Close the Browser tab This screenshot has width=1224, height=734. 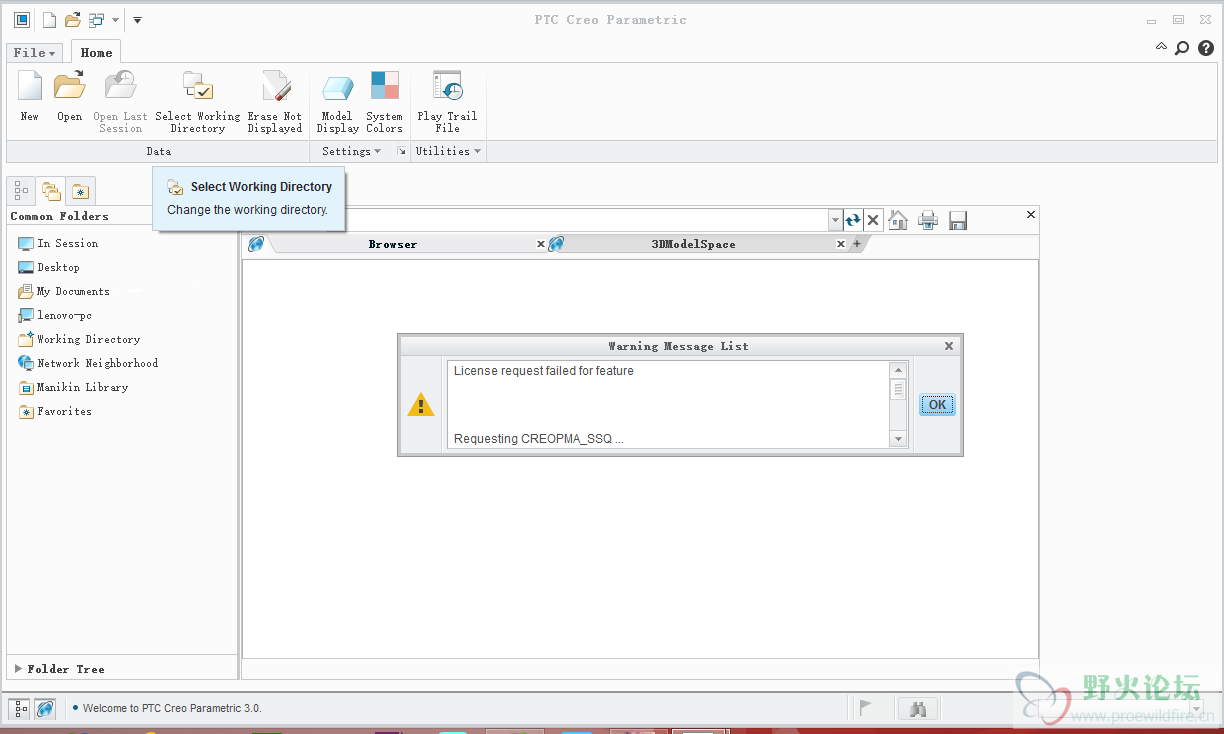(x=541, y=244)
